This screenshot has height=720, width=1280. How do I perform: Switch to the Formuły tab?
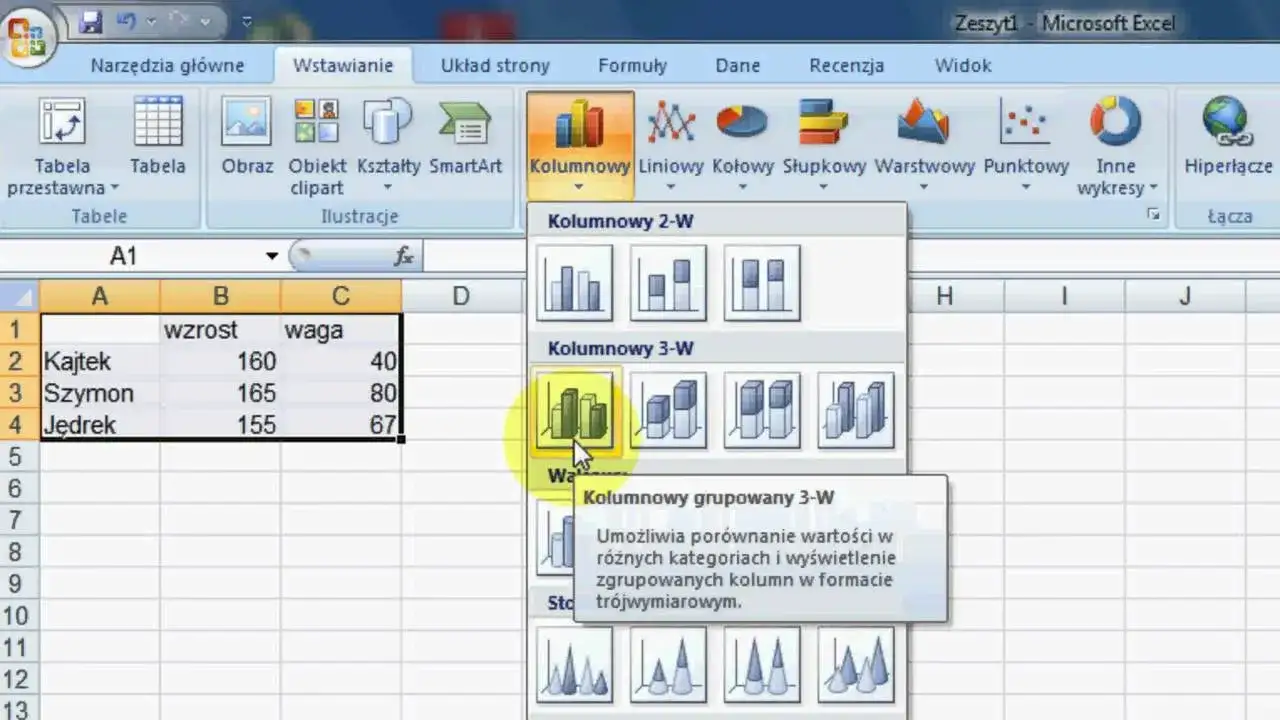632,66
